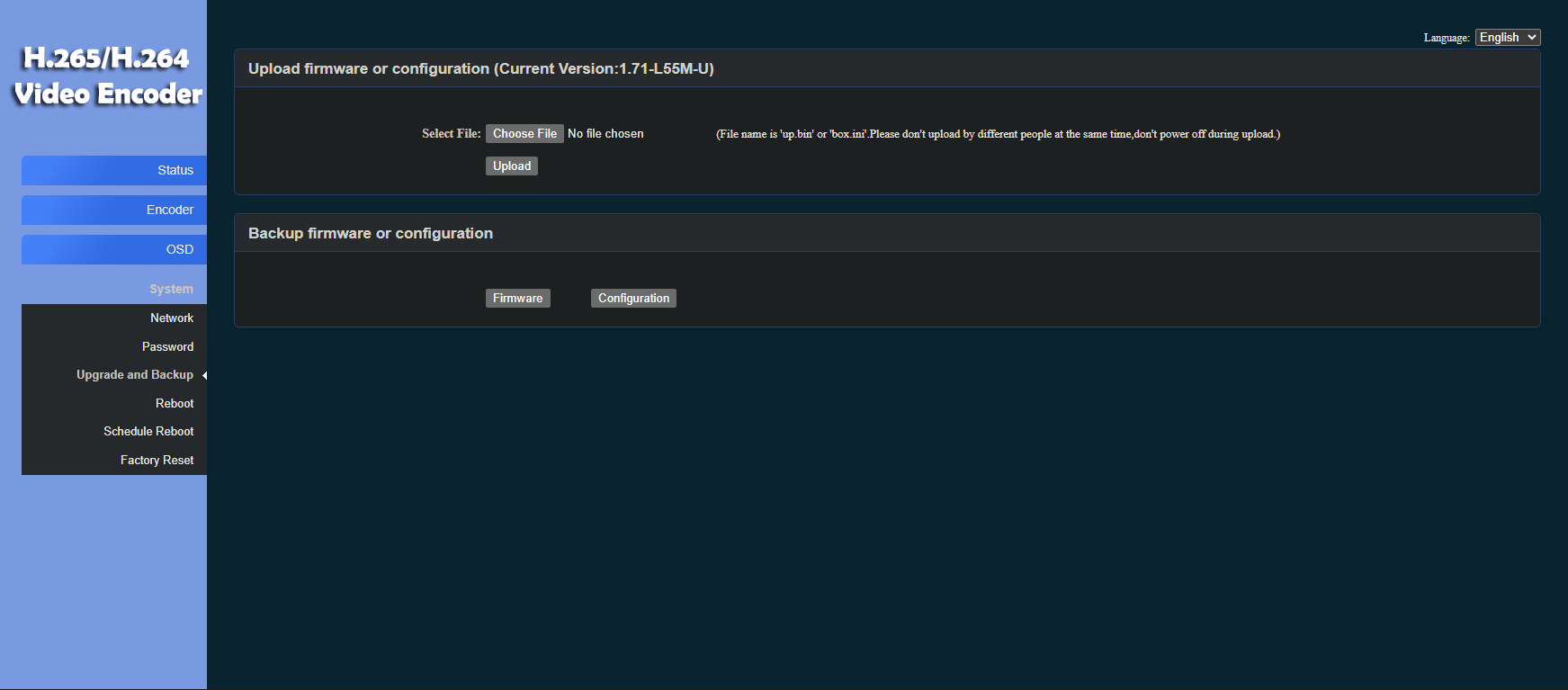Select the Upgrade and Backup entry
This screenshot has width=1568, height=690.
[x=135, y=374]
